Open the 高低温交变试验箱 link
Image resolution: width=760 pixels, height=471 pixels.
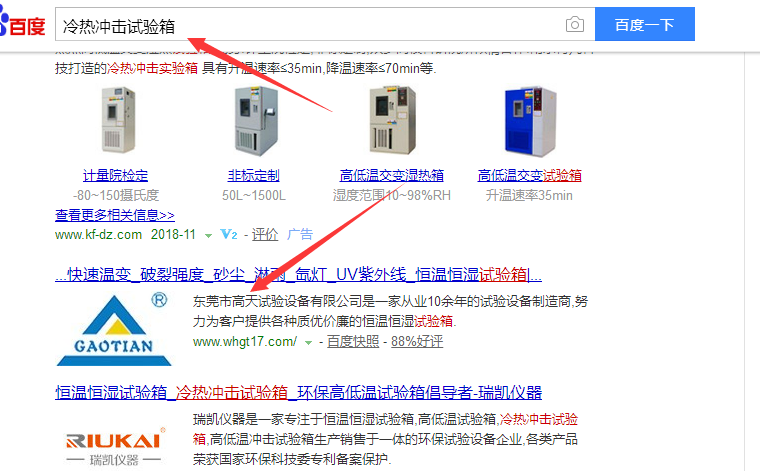[529, 175]
